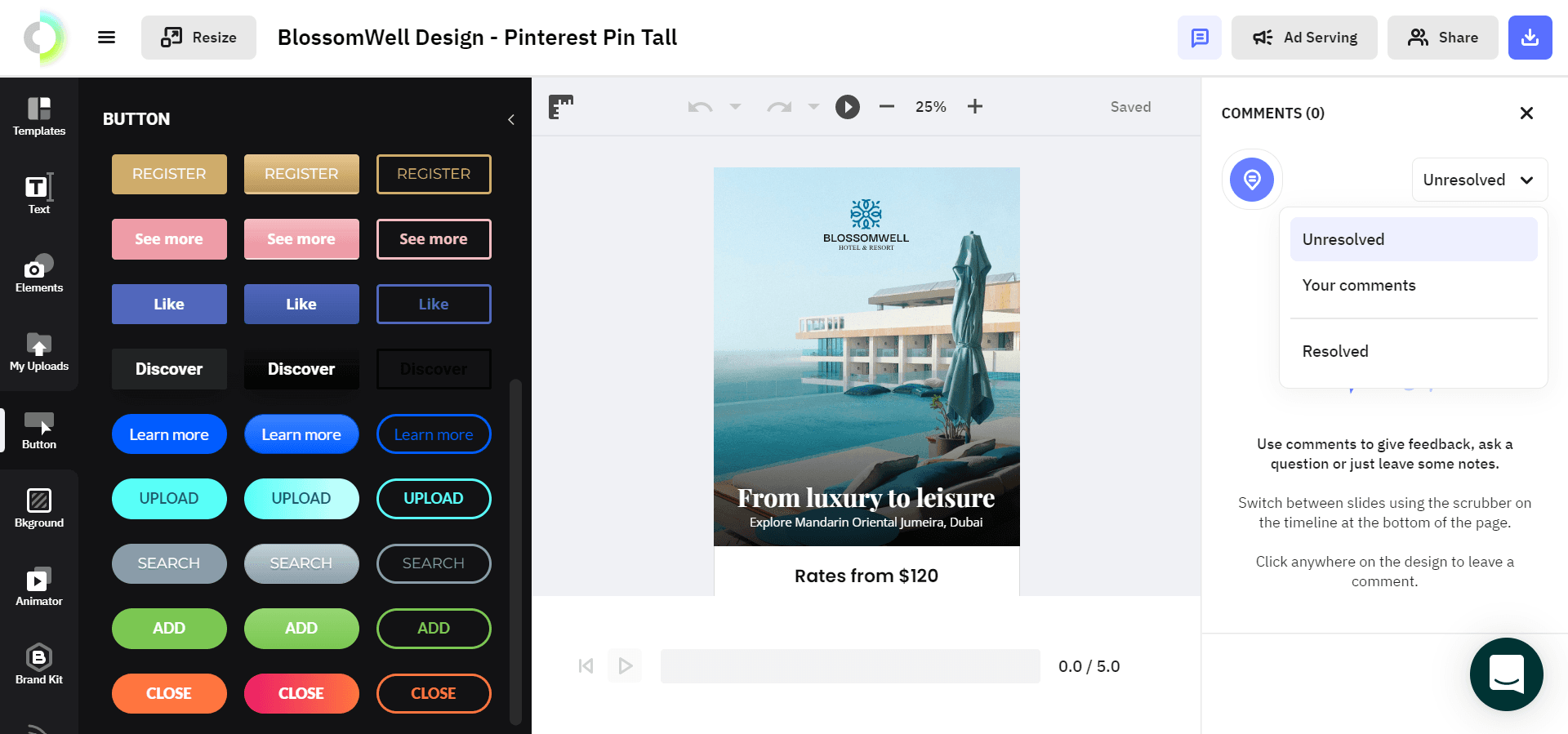The height and width of the screenshot is (734, 1568).
Task: Select the Button sidebar tool
Action: point(39,430)
